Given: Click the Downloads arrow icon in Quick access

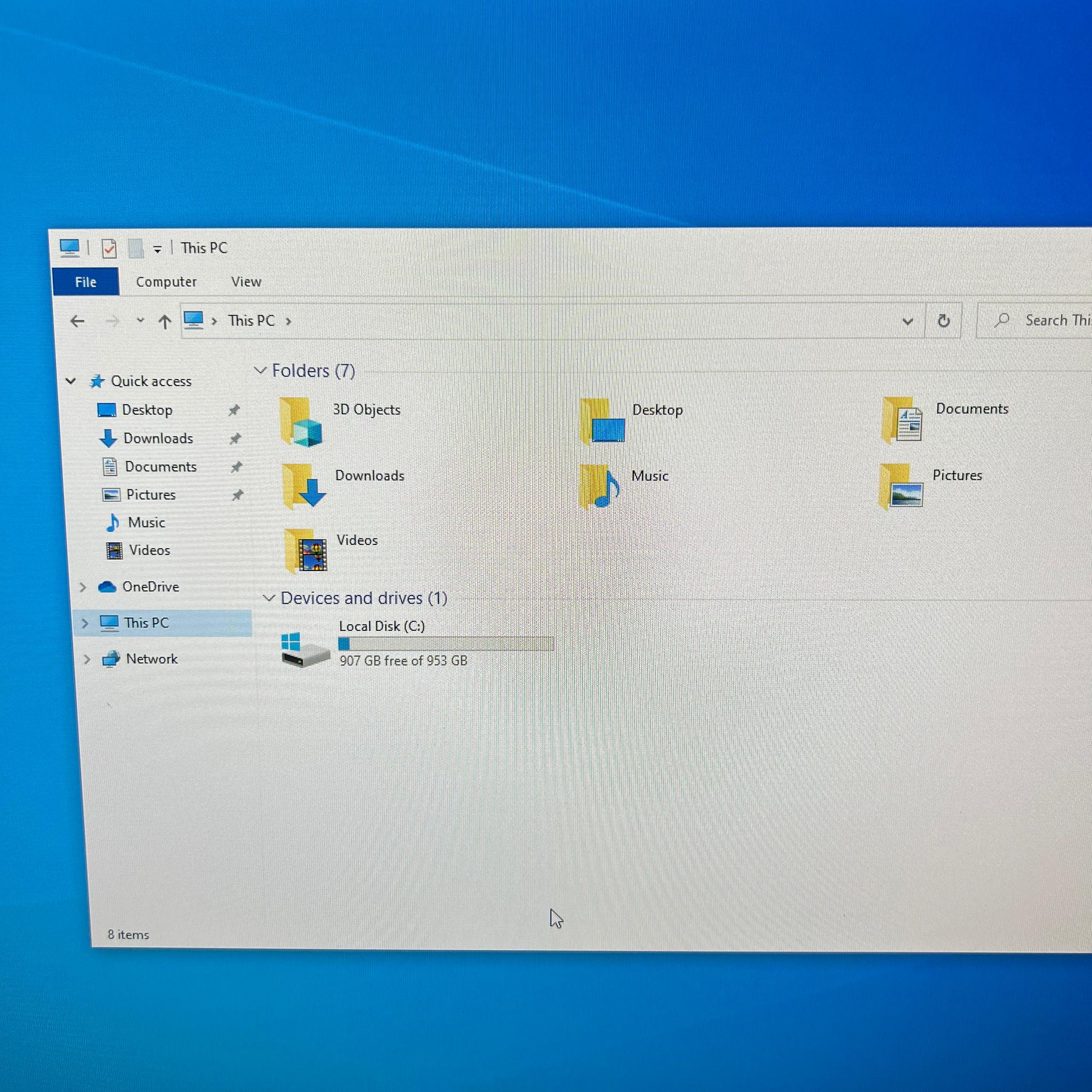Looking at the screenshot, I should (108, 438).
